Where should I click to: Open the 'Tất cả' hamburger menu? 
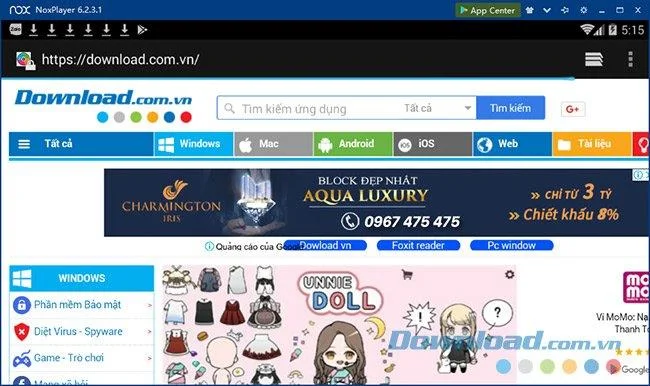[x=81, y=144]
